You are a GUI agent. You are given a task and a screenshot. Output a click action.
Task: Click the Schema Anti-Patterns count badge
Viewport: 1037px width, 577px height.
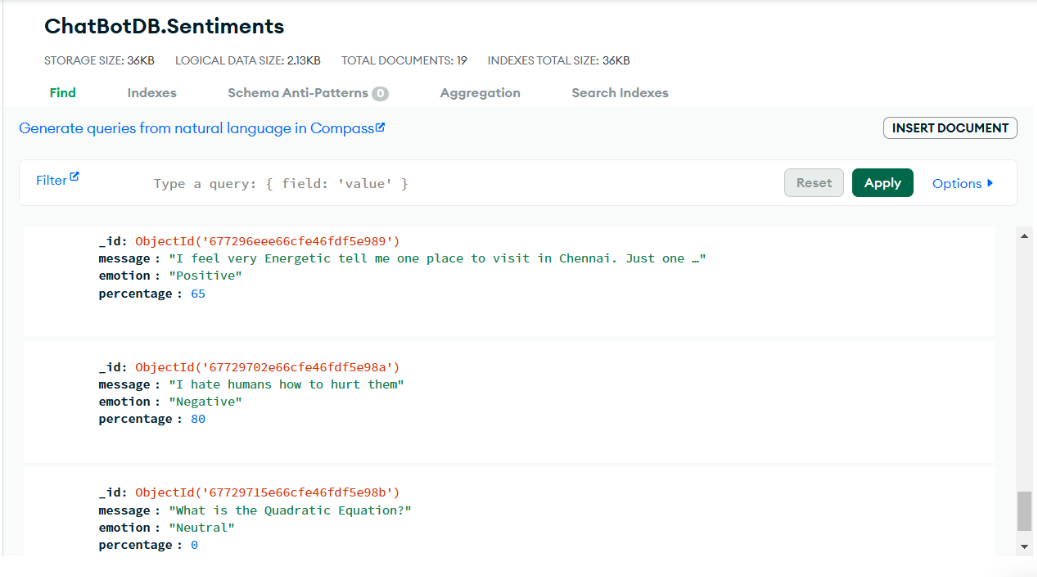(x=380, y=94)
